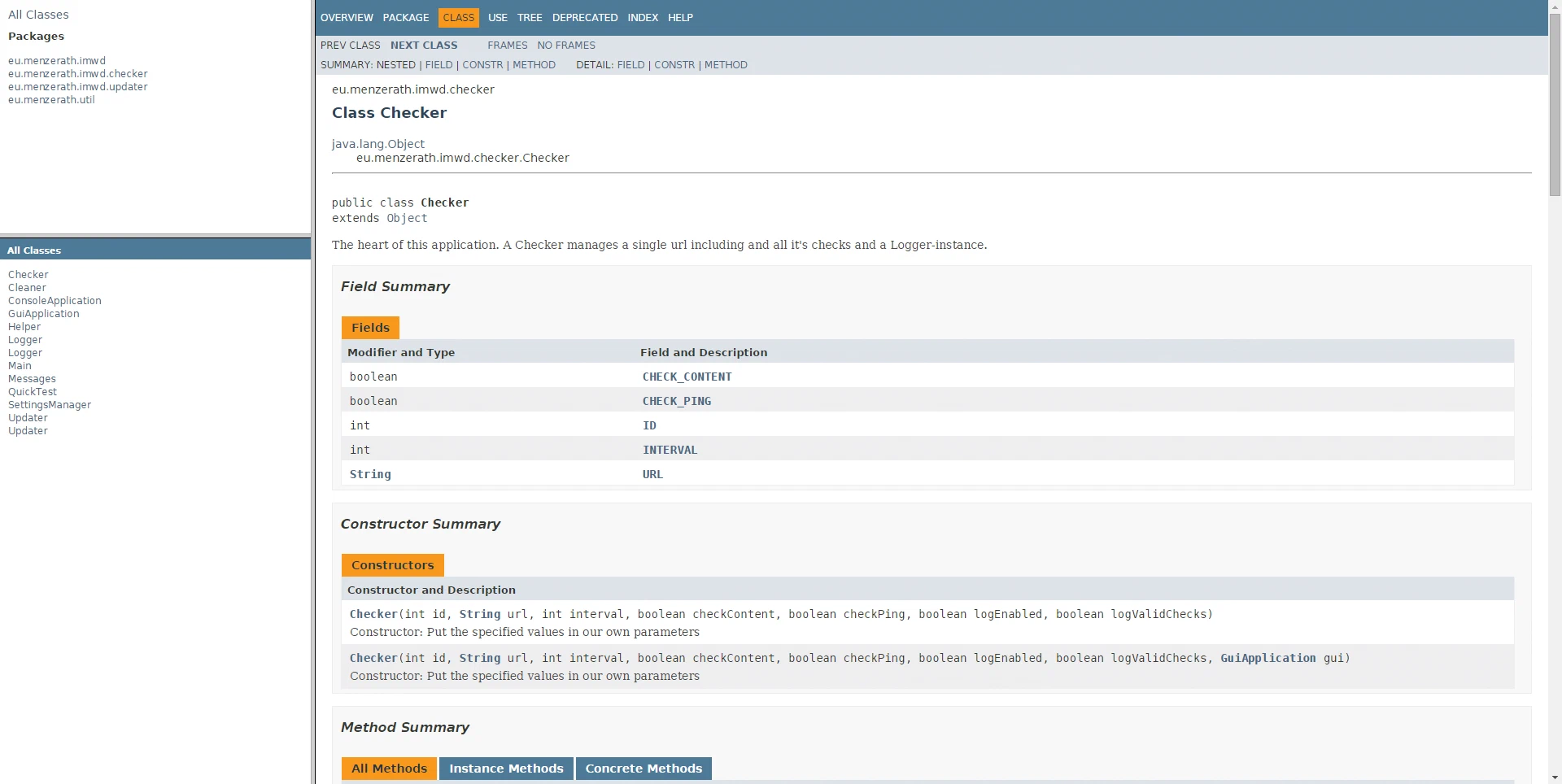Open ConsoleApplication class in class list

coord(55,301)
